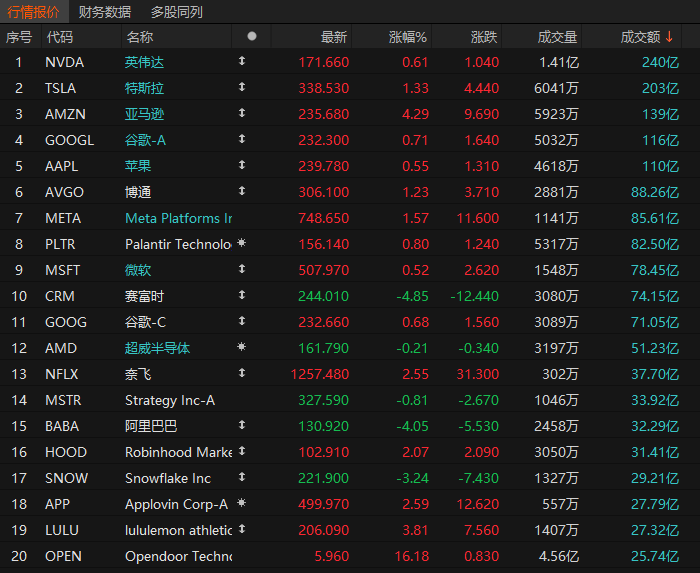Click the star icon in AMD row

(x=242, y=347)
